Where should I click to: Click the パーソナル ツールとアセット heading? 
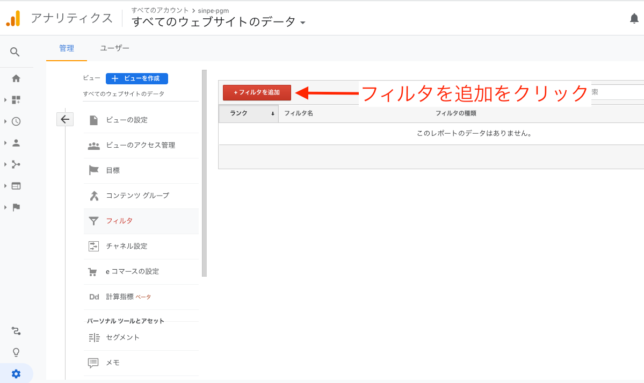tap(125, 321)
